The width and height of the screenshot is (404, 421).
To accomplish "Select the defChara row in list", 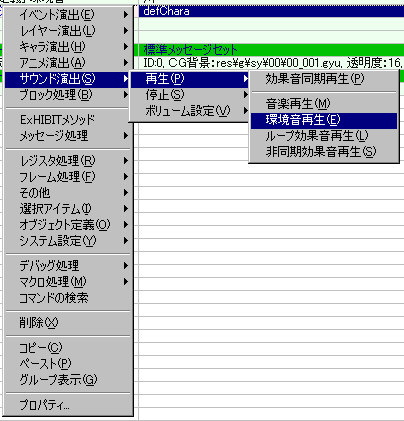I will click(x=271, y=11).
